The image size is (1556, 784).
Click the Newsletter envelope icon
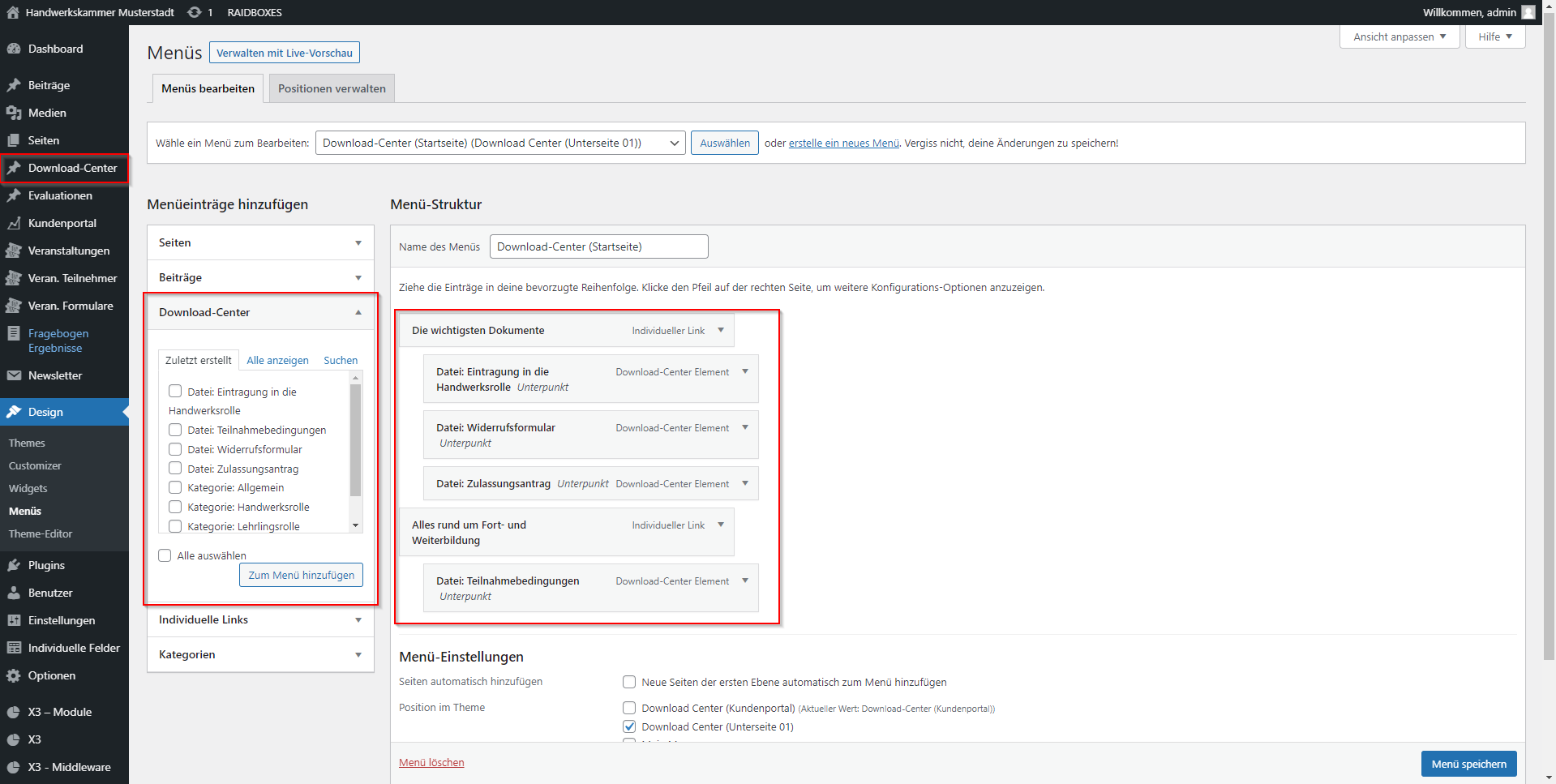[x=14, y=375]
